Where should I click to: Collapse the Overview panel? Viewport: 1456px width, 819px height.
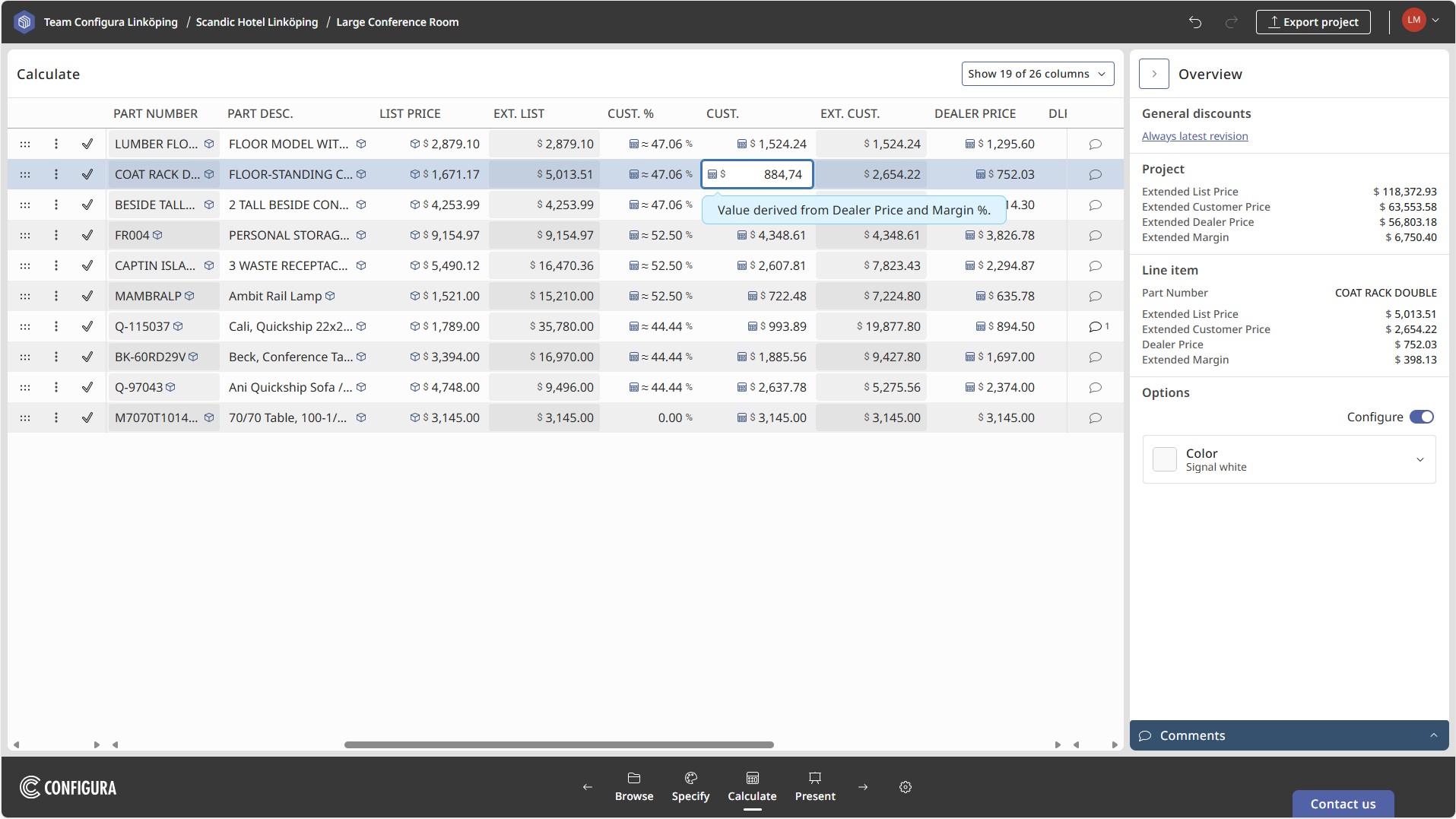point(1154,74)
